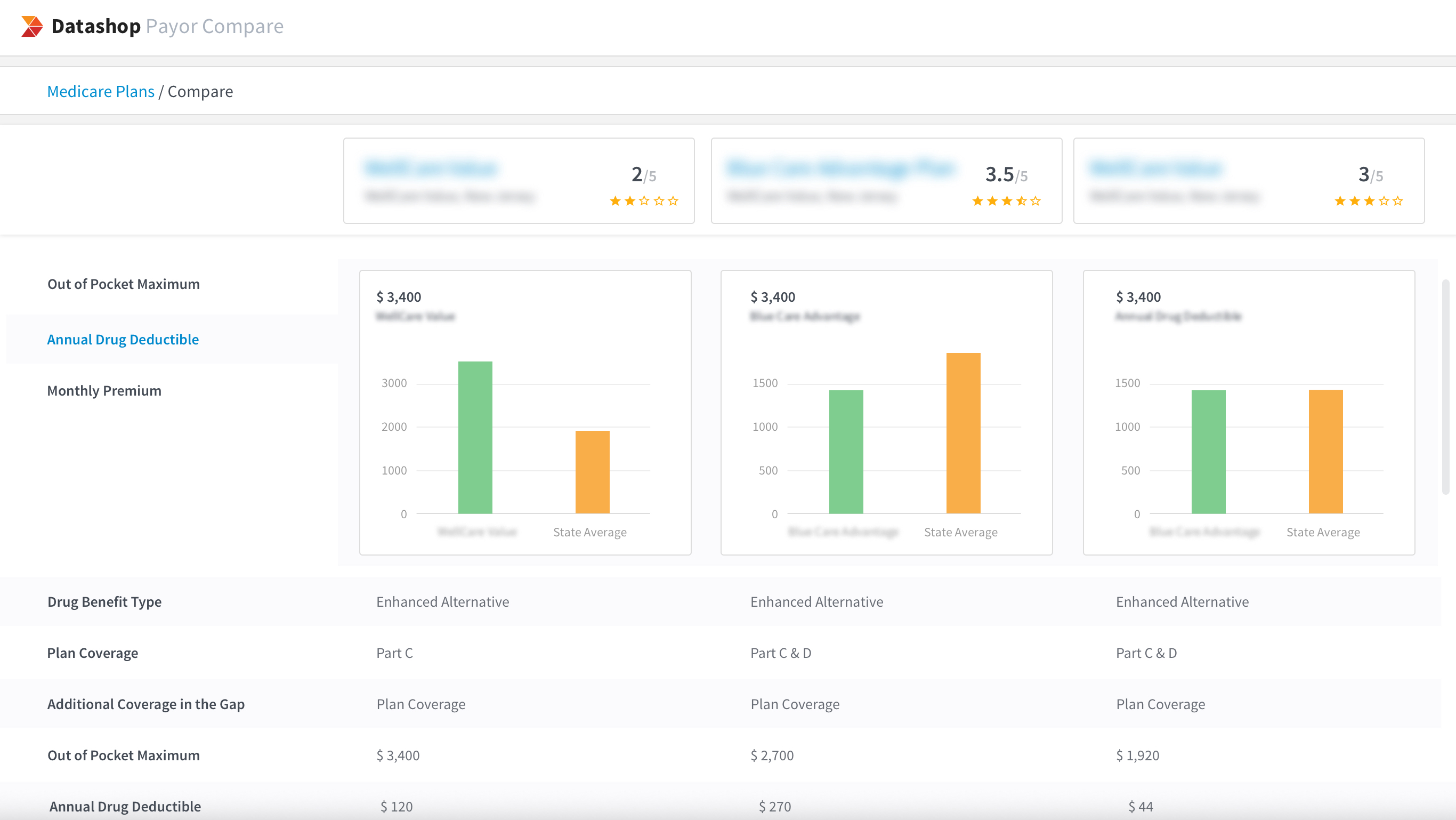Click the Plan Coverage row label
The image size is (1456, 820).
[x=93, y=653]
